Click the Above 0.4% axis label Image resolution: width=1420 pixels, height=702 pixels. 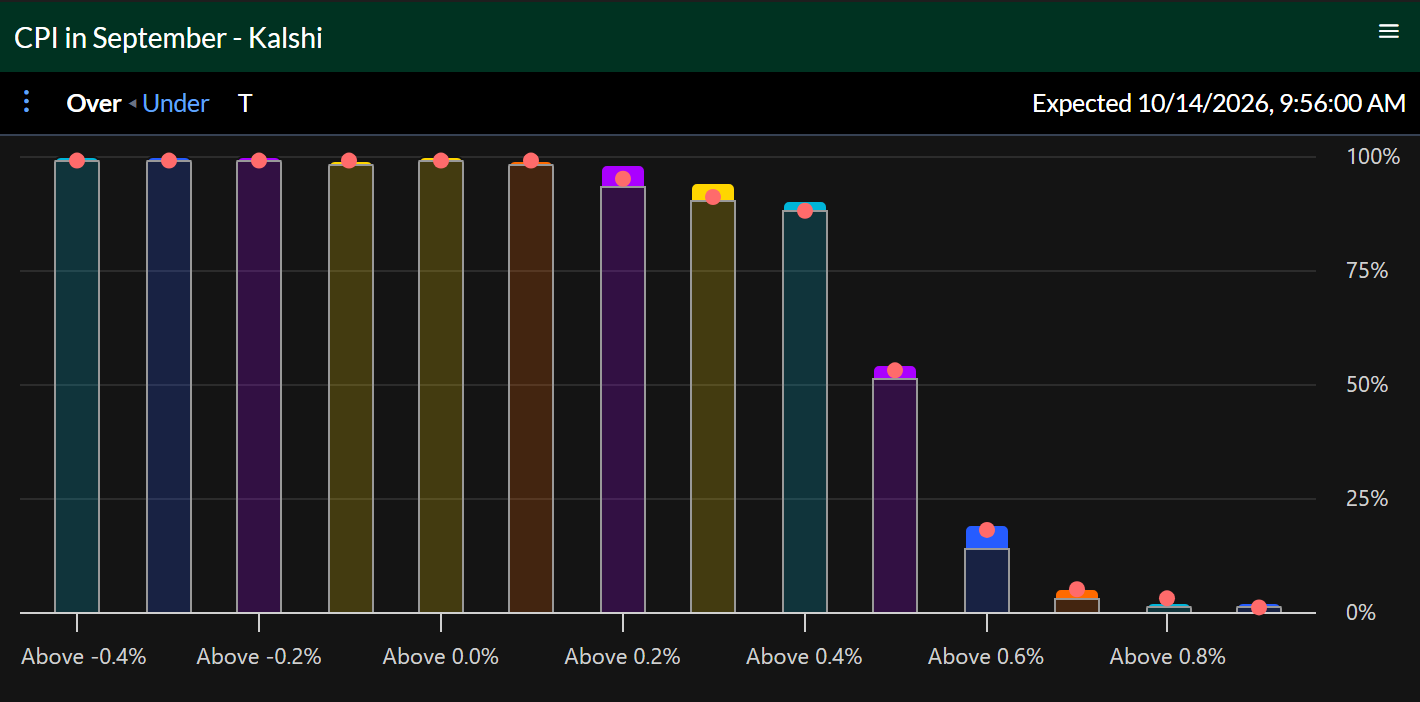805,657
